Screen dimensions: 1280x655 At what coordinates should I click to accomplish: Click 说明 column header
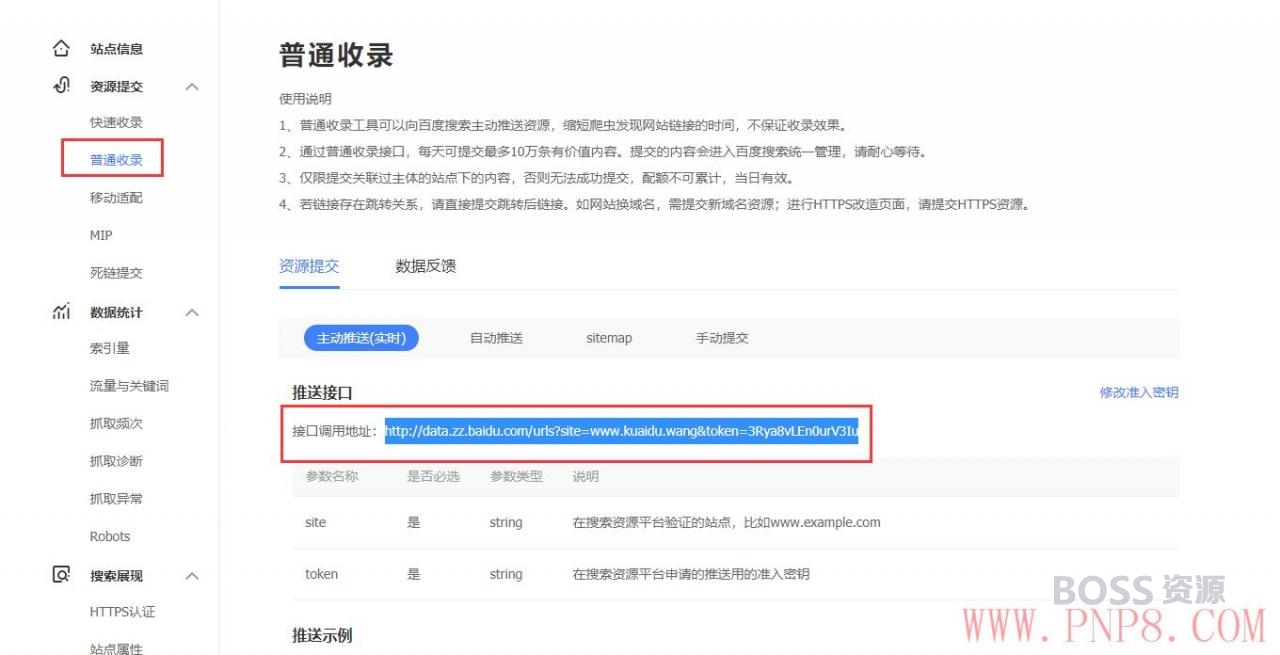click(x=586, y=477)
